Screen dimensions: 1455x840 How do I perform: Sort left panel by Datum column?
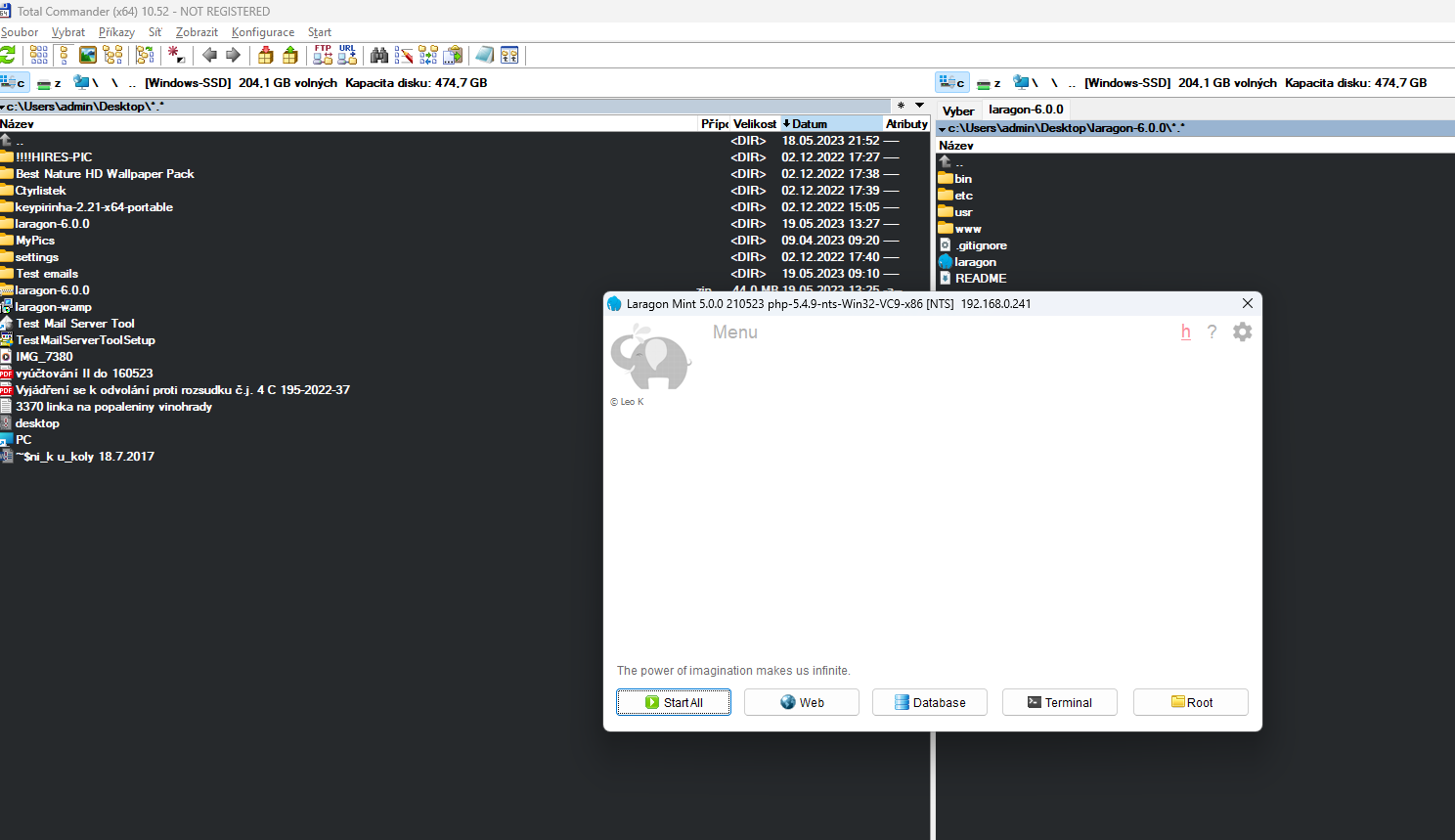[831, 124]
